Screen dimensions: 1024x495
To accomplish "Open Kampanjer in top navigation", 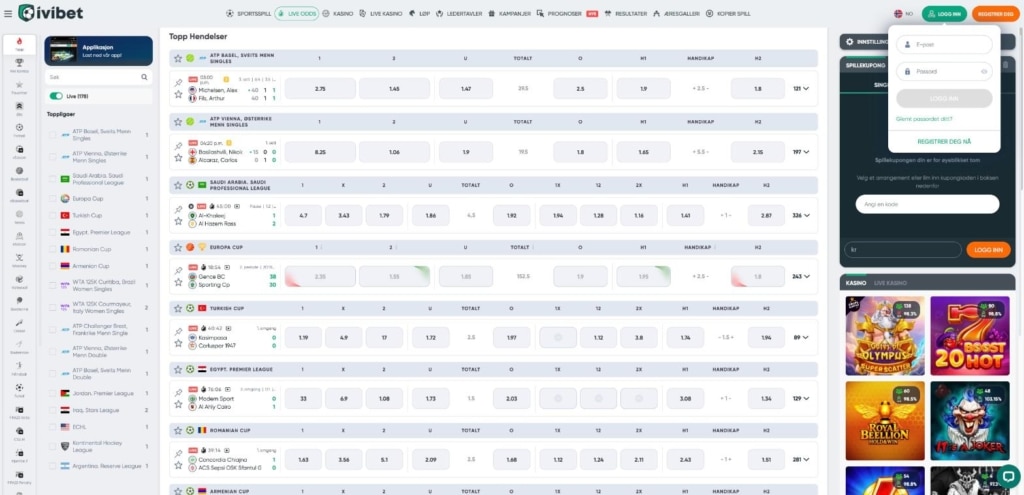I will click(509, 13).
